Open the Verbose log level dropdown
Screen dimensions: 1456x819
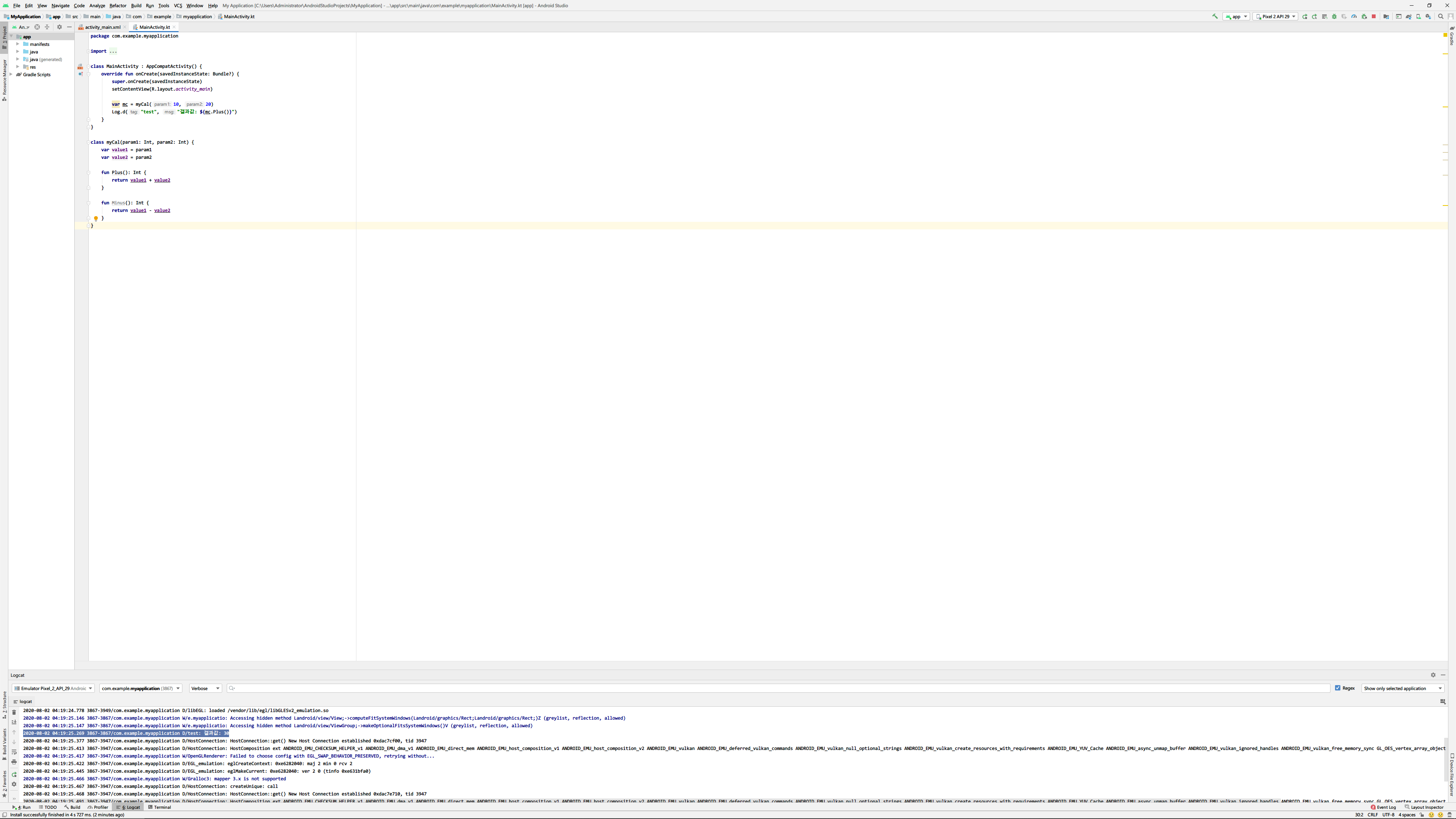pyautogui.click(x=205, y=689)
